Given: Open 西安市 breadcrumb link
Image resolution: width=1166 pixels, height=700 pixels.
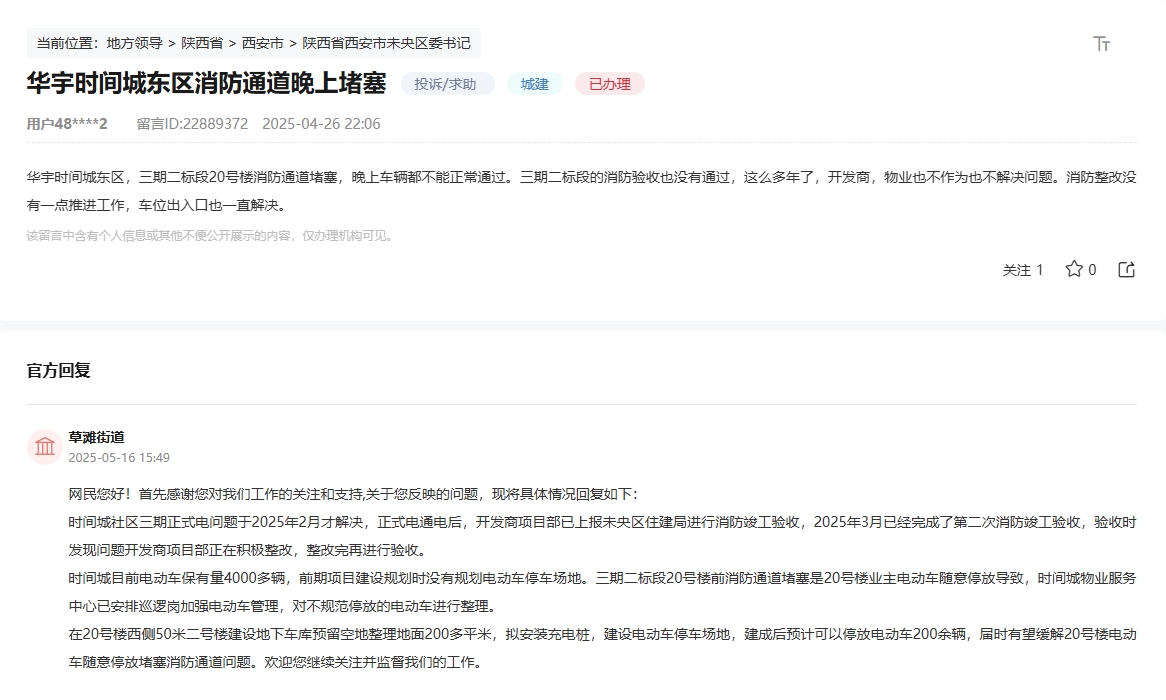Looking at the screenshot, I should click(262, 43).
